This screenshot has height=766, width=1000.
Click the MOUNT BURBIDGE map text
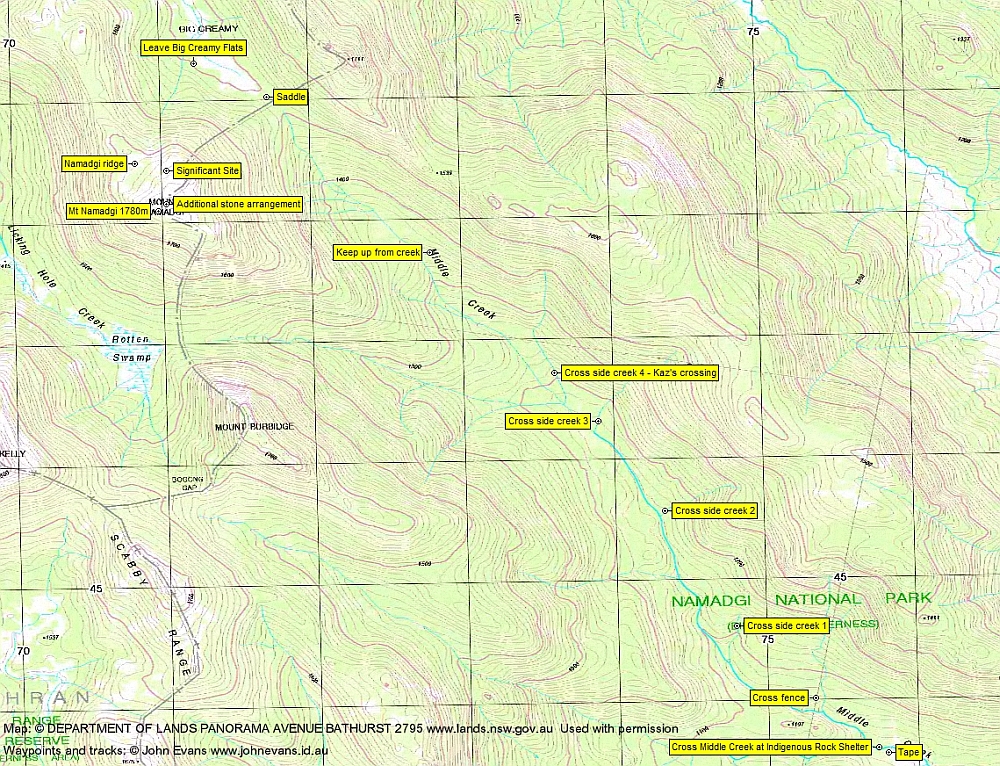pos(253,425)
